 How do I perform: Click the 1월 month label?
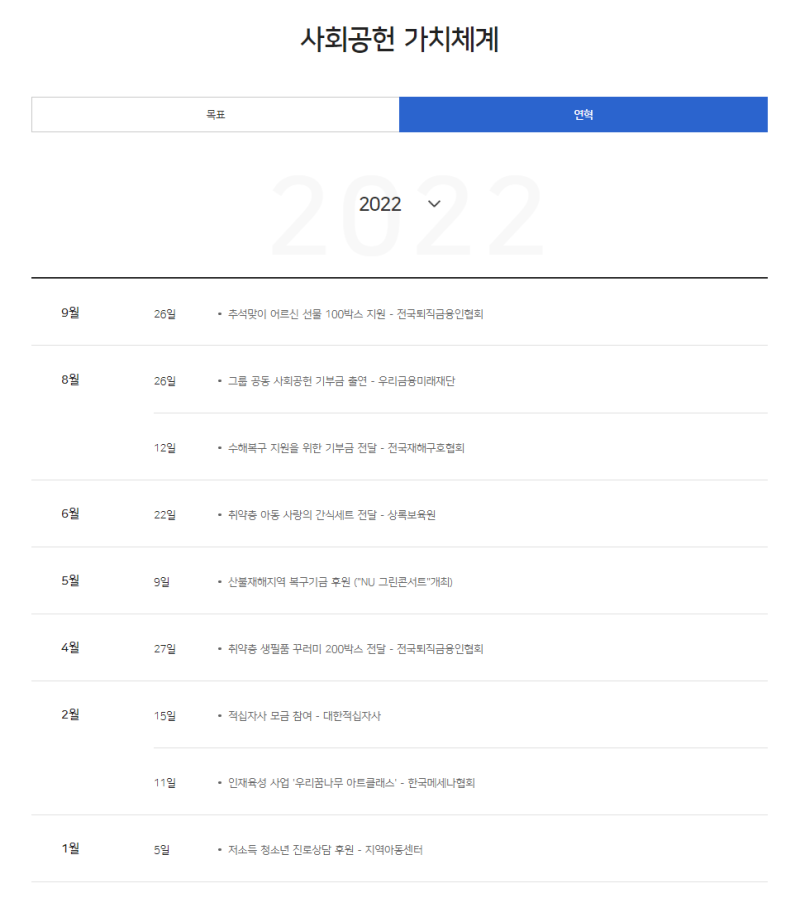(70, 849)
